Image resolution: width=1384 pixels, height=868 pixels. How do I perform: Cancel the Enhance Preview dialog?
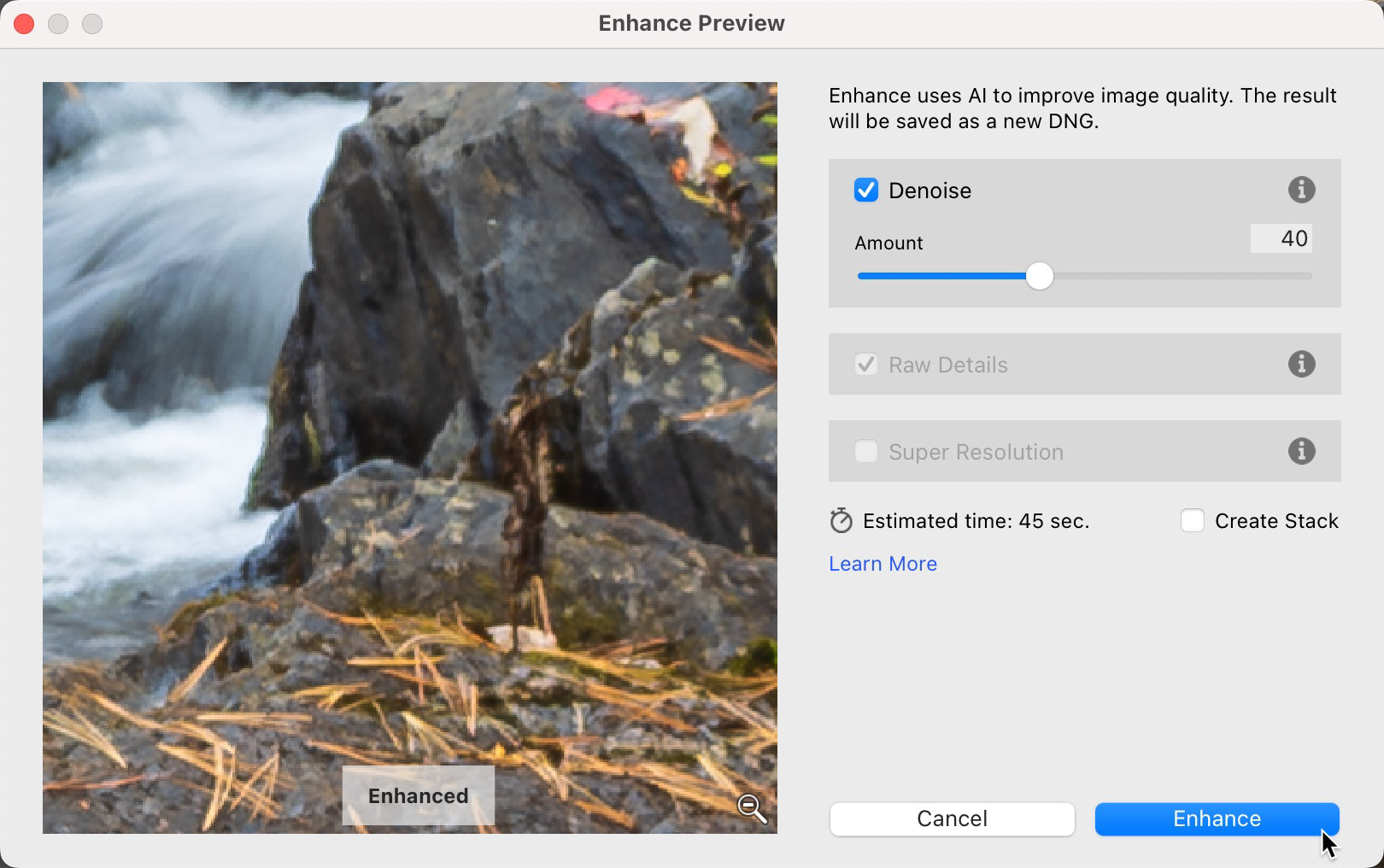[952, 818]
